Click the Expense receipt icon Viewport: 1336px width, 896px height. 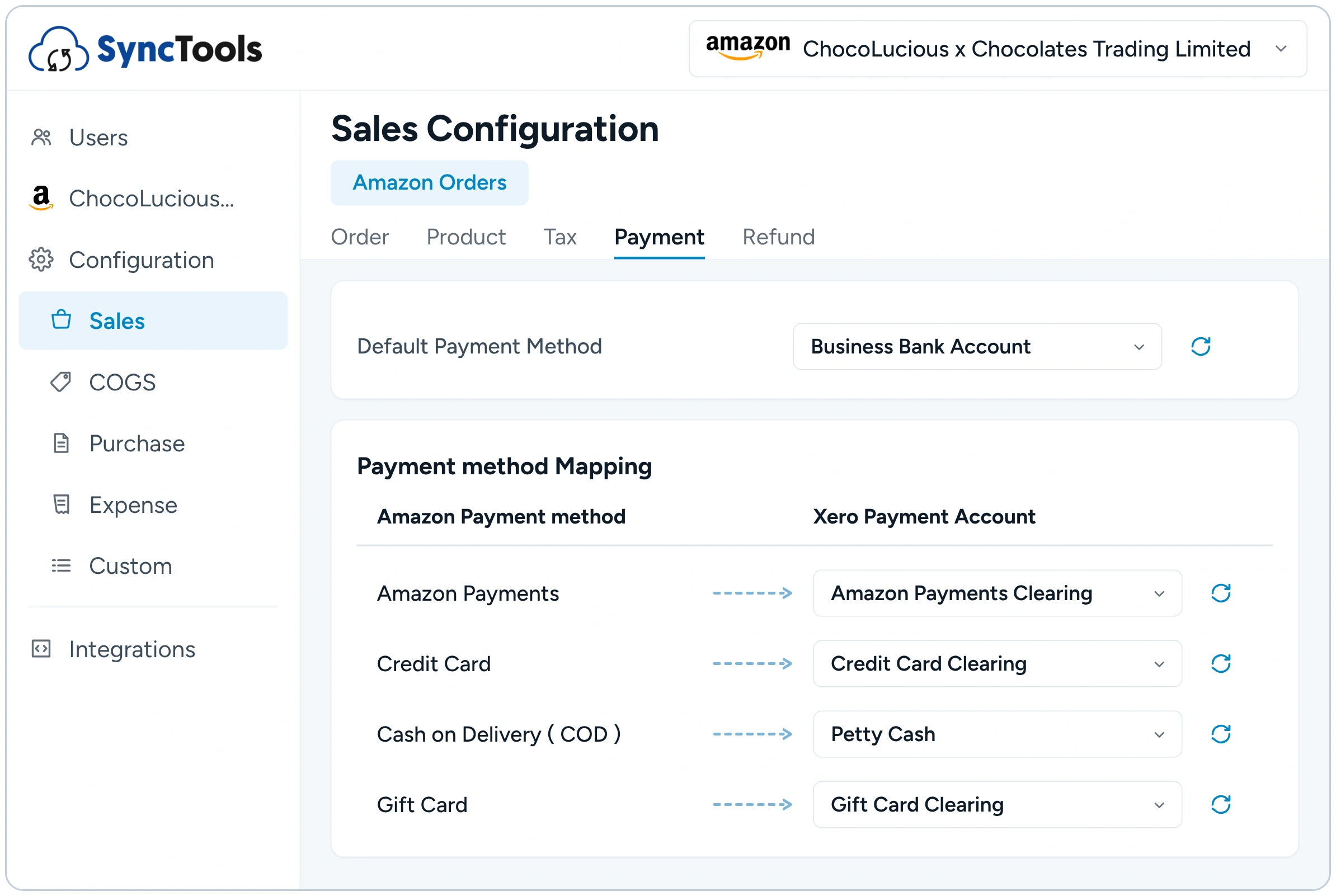(x=61, y=505)
